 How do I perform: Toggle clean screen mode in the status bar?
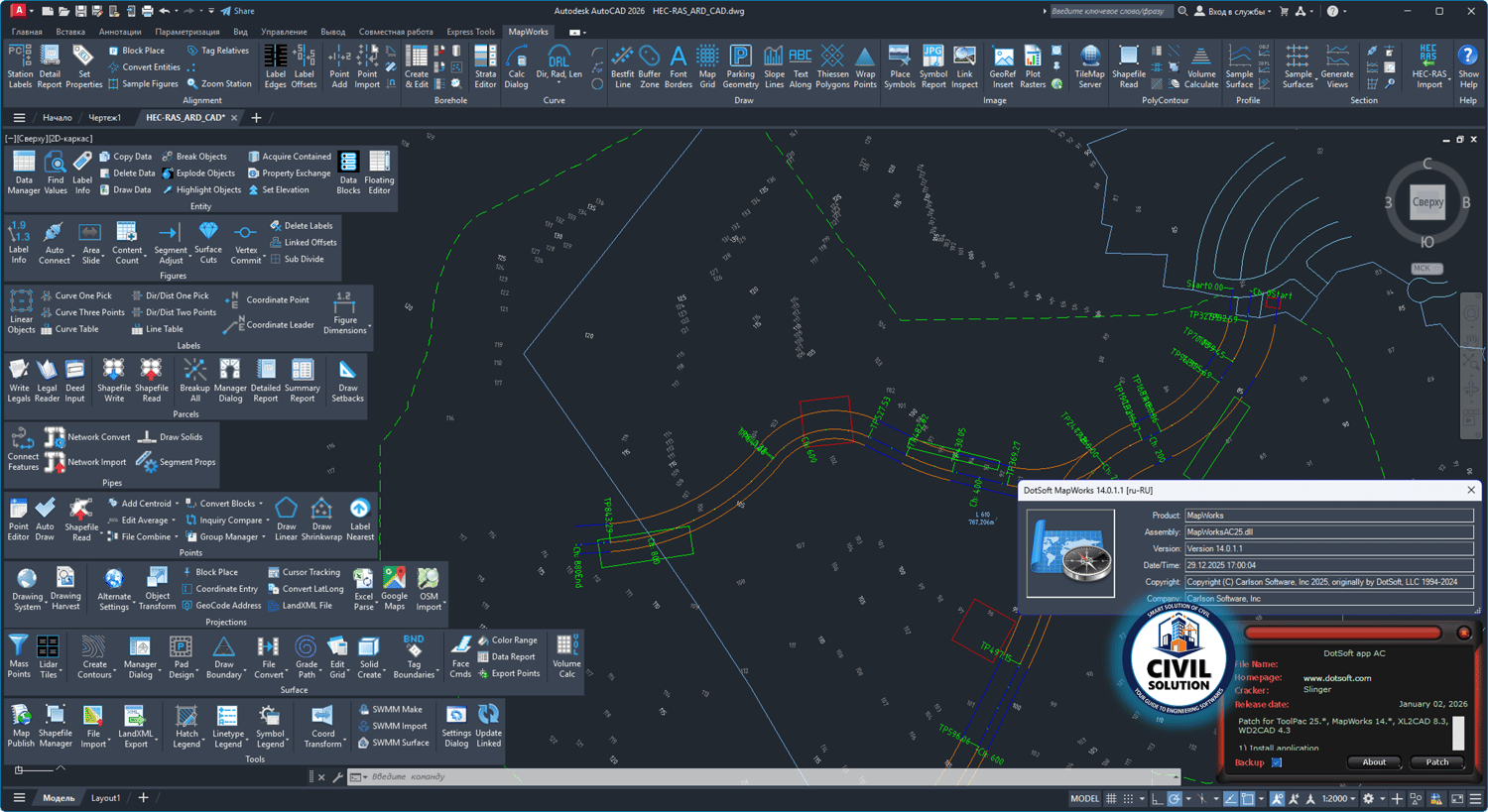tap(1457, 798)
